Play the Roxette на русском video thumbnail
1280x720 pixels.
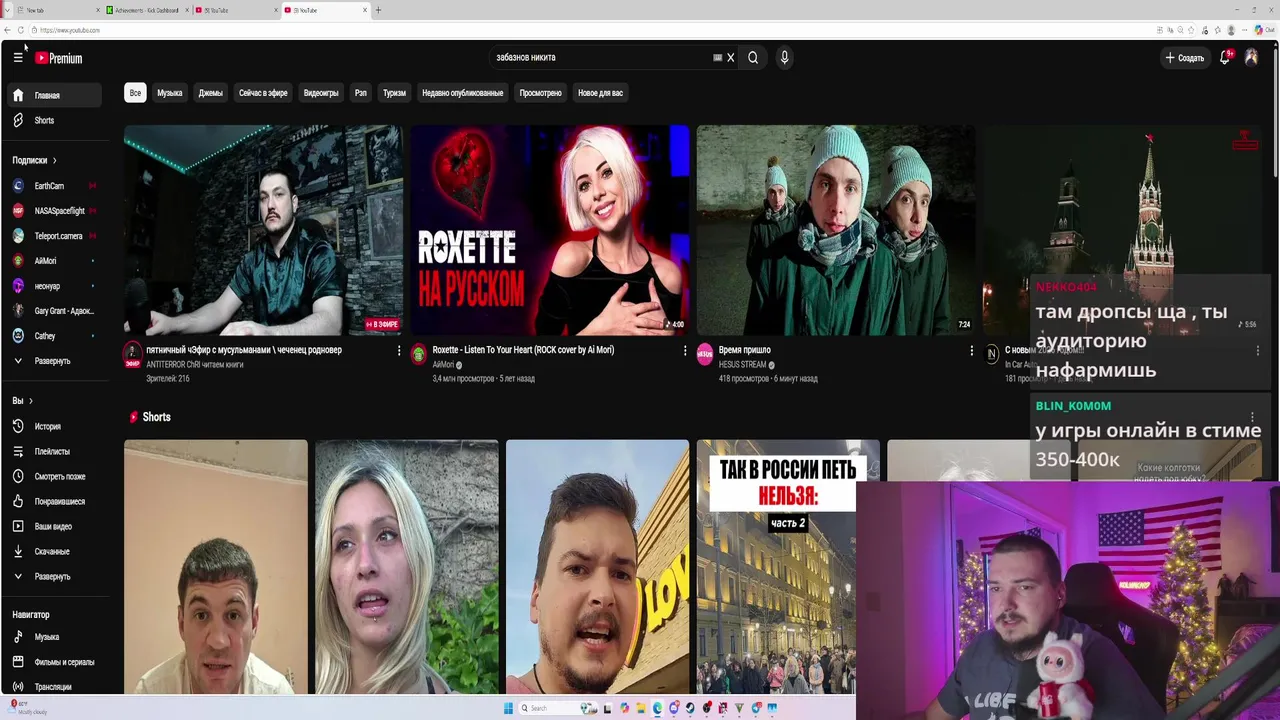(x=550, y=230)
